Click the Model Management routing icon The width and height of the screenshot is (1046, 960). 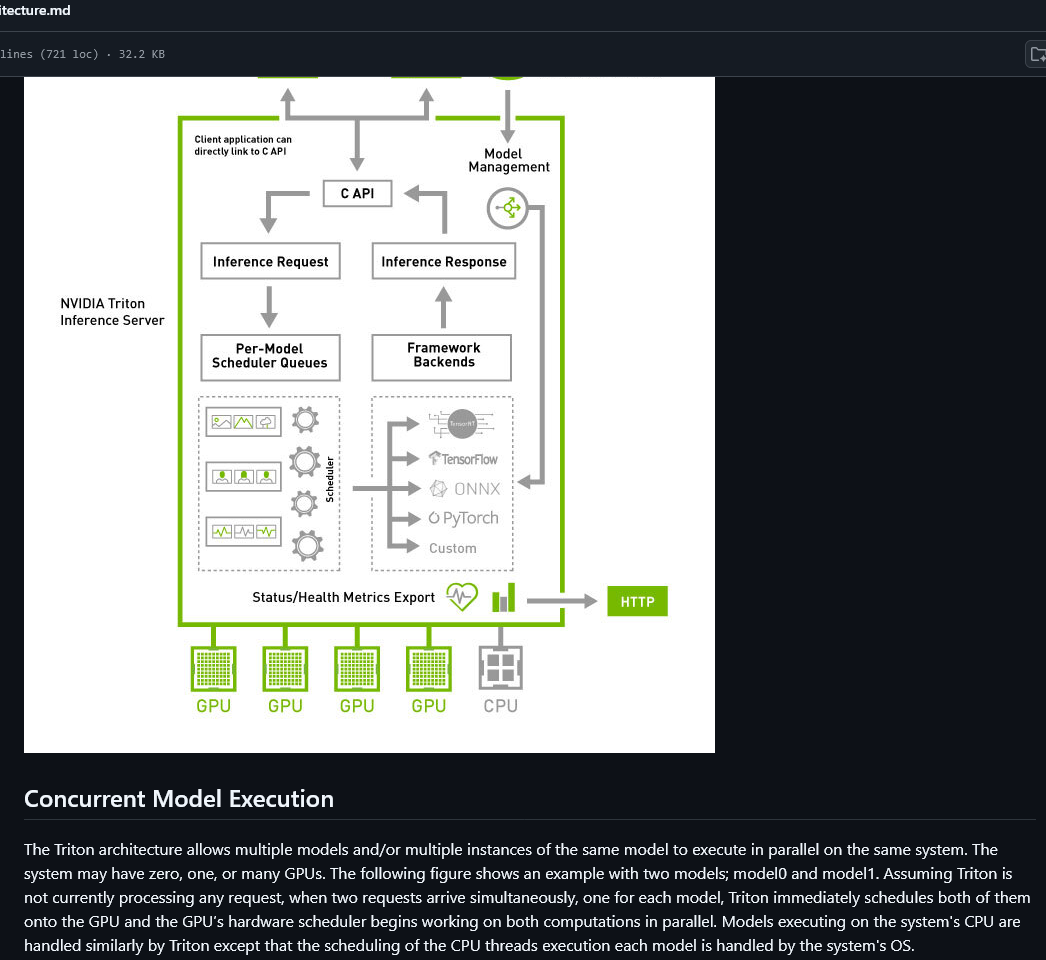tap(508, 208)
